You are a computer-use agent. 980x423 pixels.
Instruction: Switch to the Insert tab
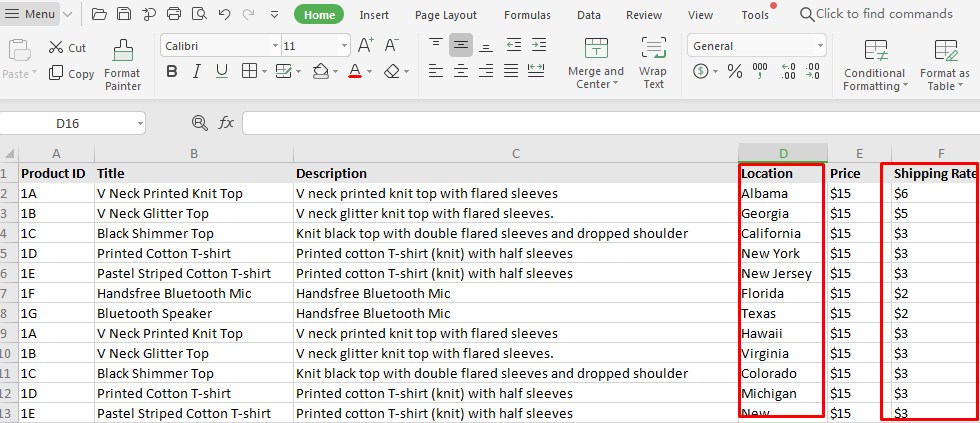[x=374, y=15]
